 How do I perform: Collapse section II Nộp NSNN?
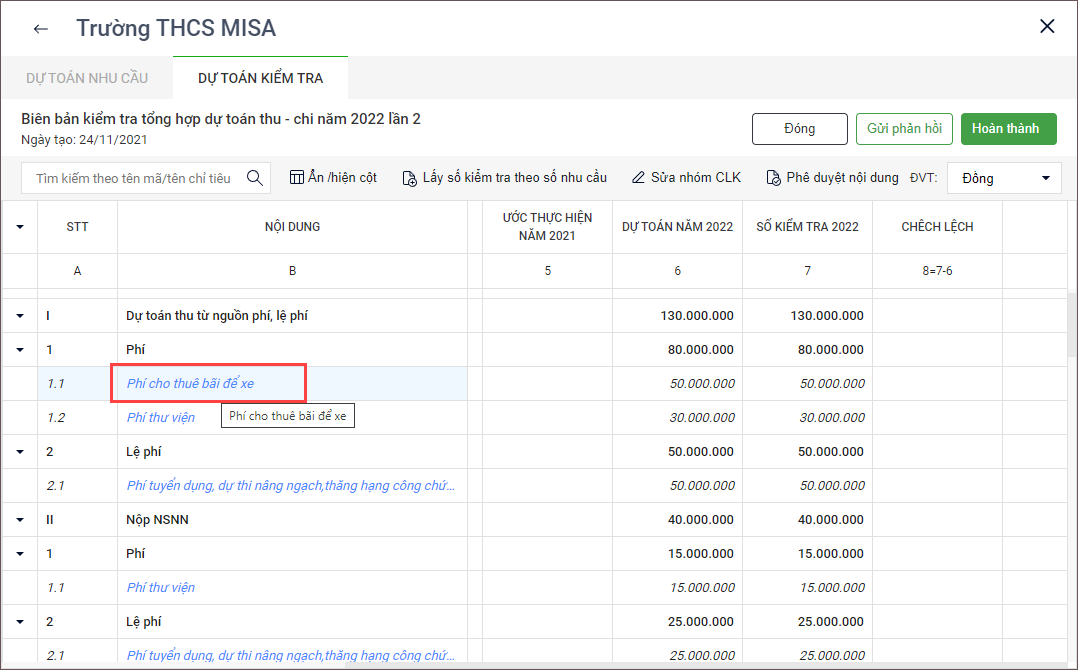19,520
